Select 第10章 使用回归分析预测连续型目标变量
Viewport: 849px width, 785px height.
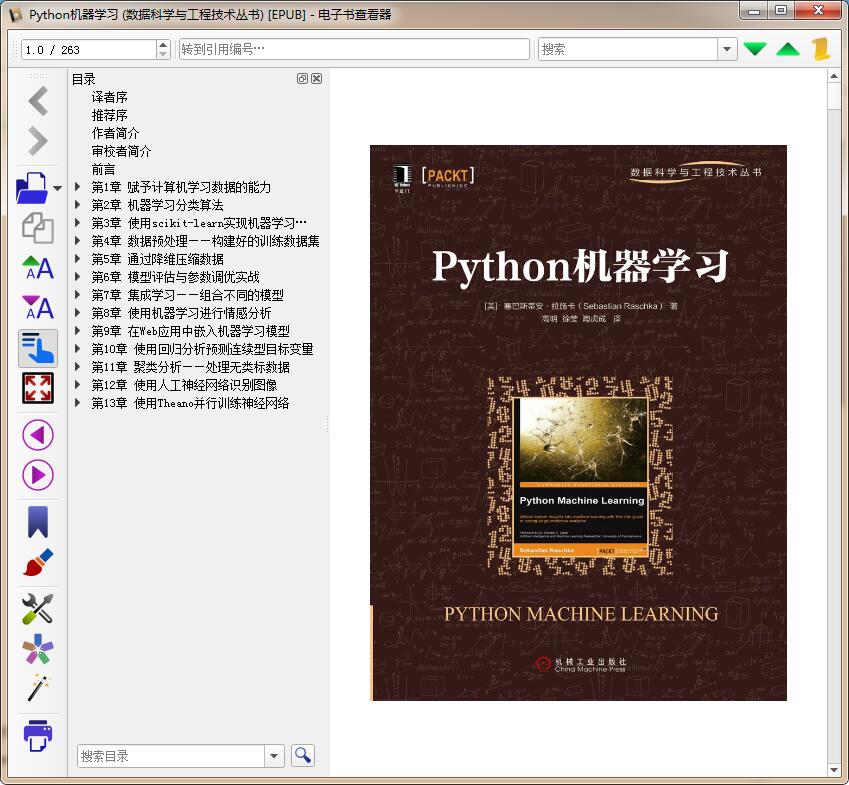[203, 349]
